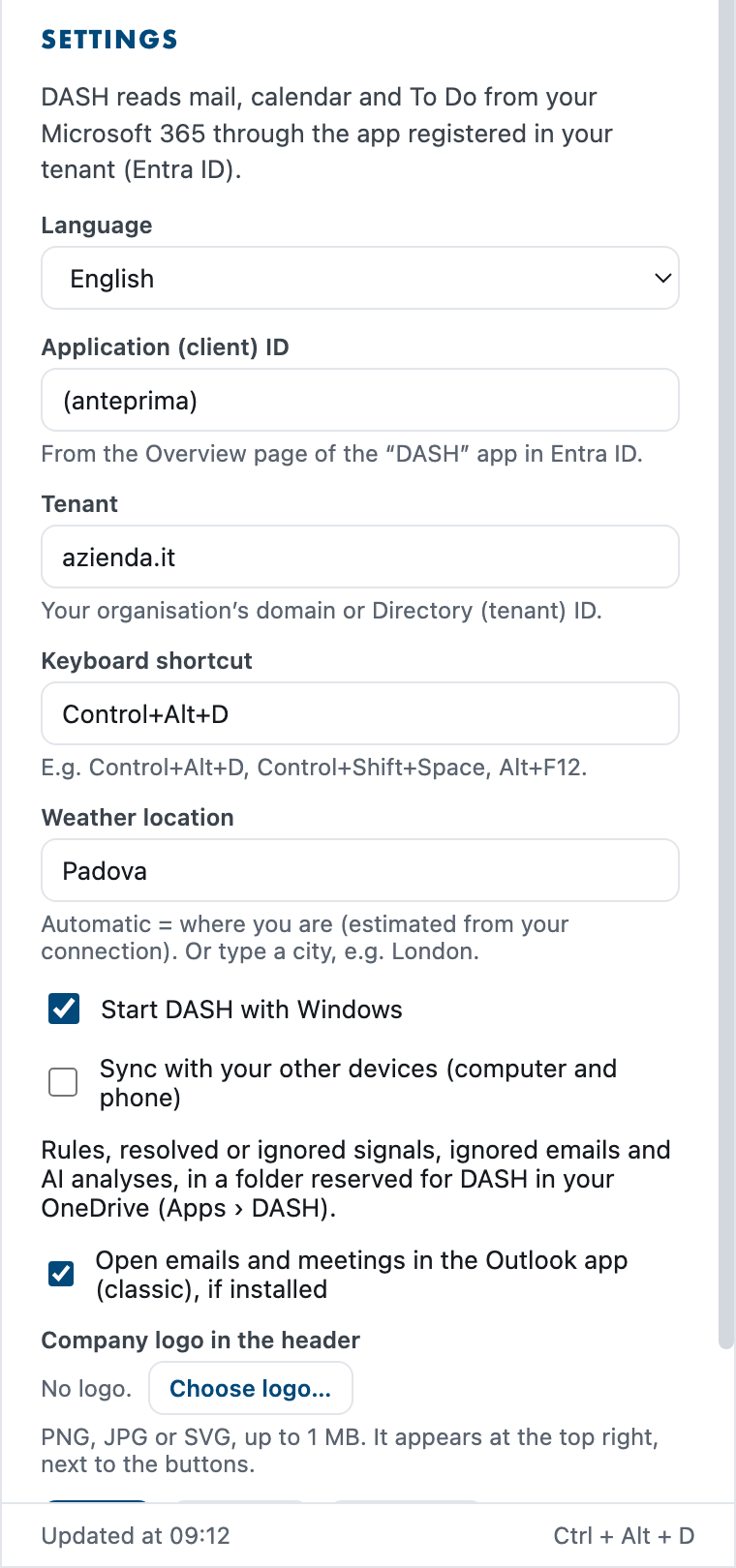736x1568 pixels.
Task: Click the SETTINGS heading
Action: [109, 40]
